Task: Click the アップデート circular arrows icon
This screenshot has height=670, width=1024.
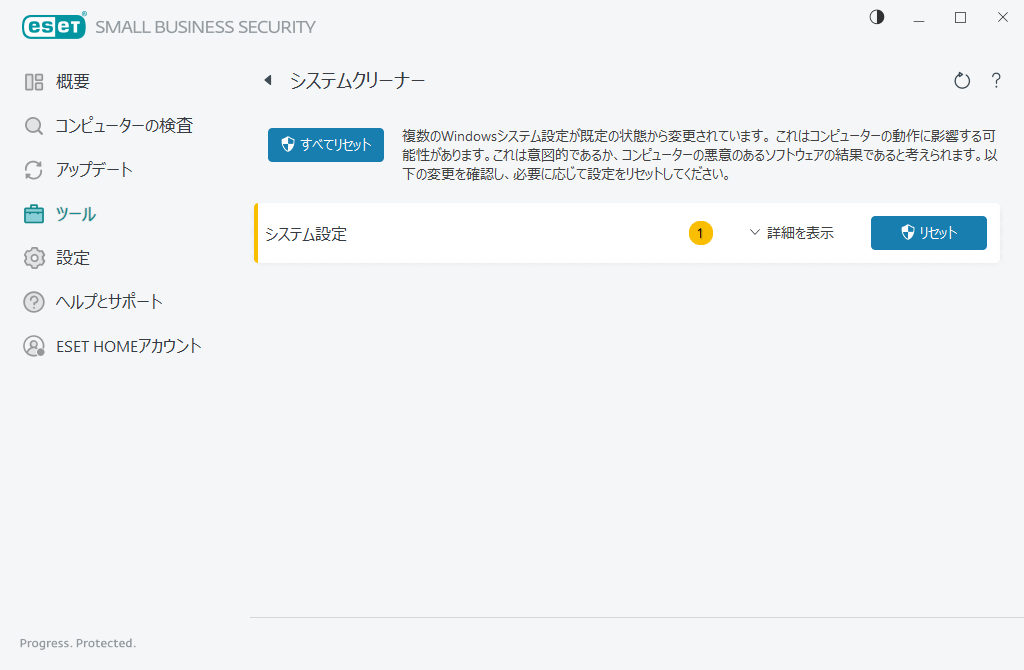Action: (33, 169)
